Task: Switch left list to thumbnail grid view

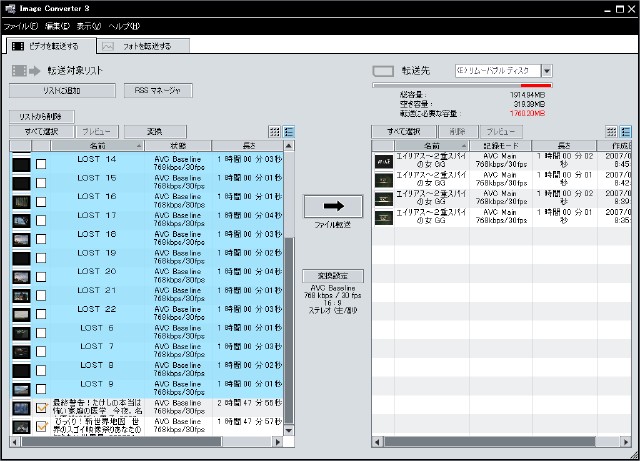Action: [x=275, y=132]
